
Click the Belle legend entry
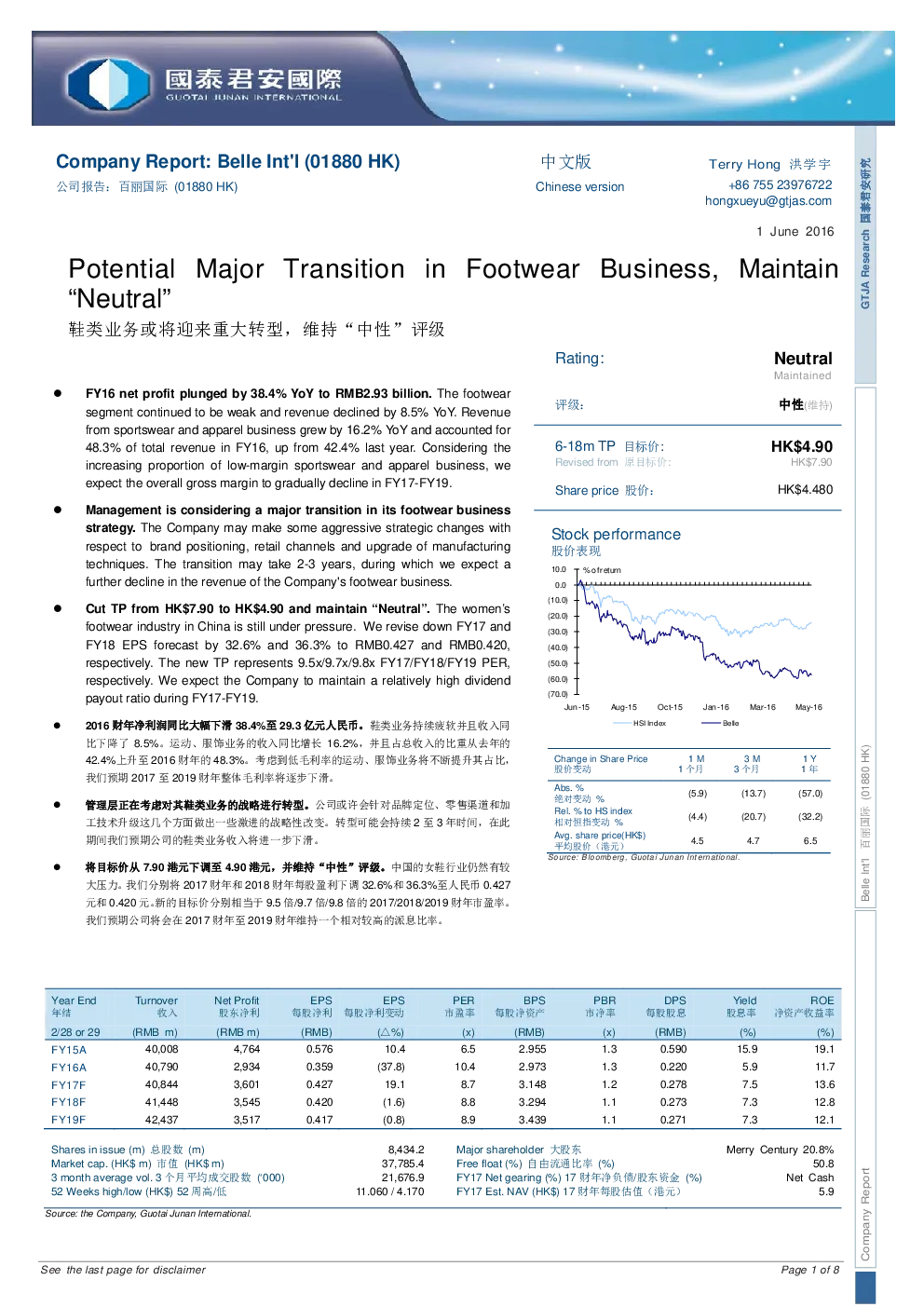click(720, 723)
